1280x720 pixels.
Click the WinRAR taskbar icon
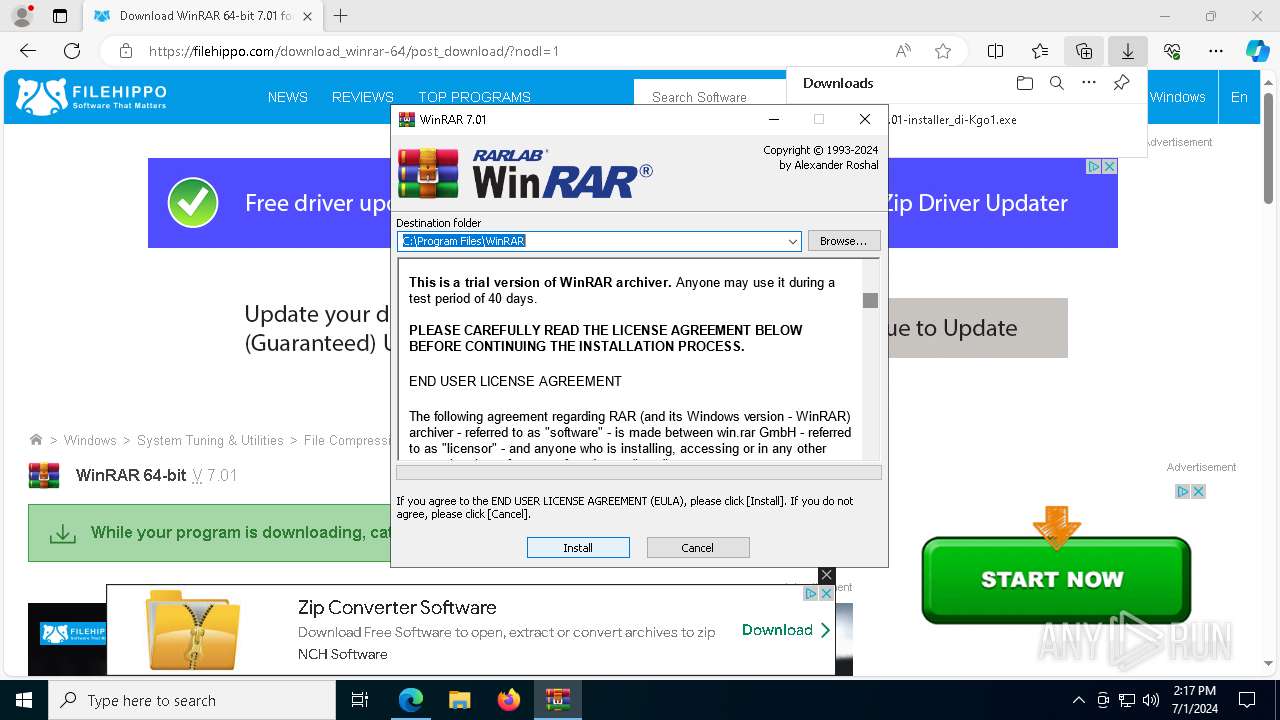pyautogui.click(x=557, y=700)
